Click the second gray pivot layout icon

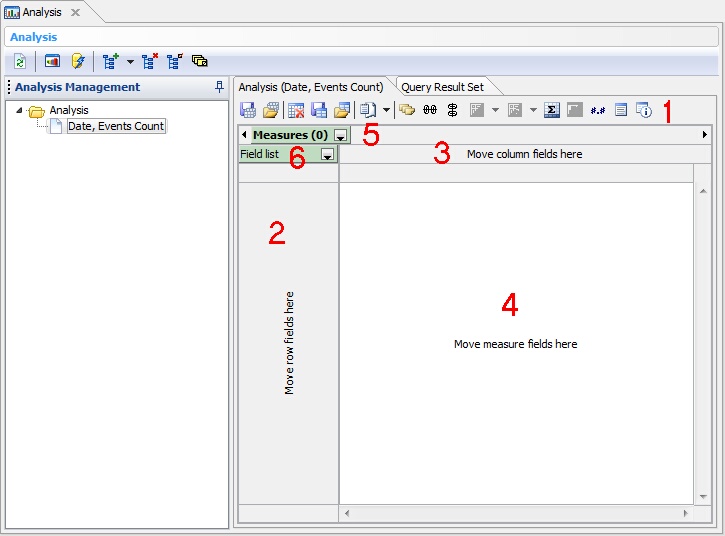[x=515, y=110]
